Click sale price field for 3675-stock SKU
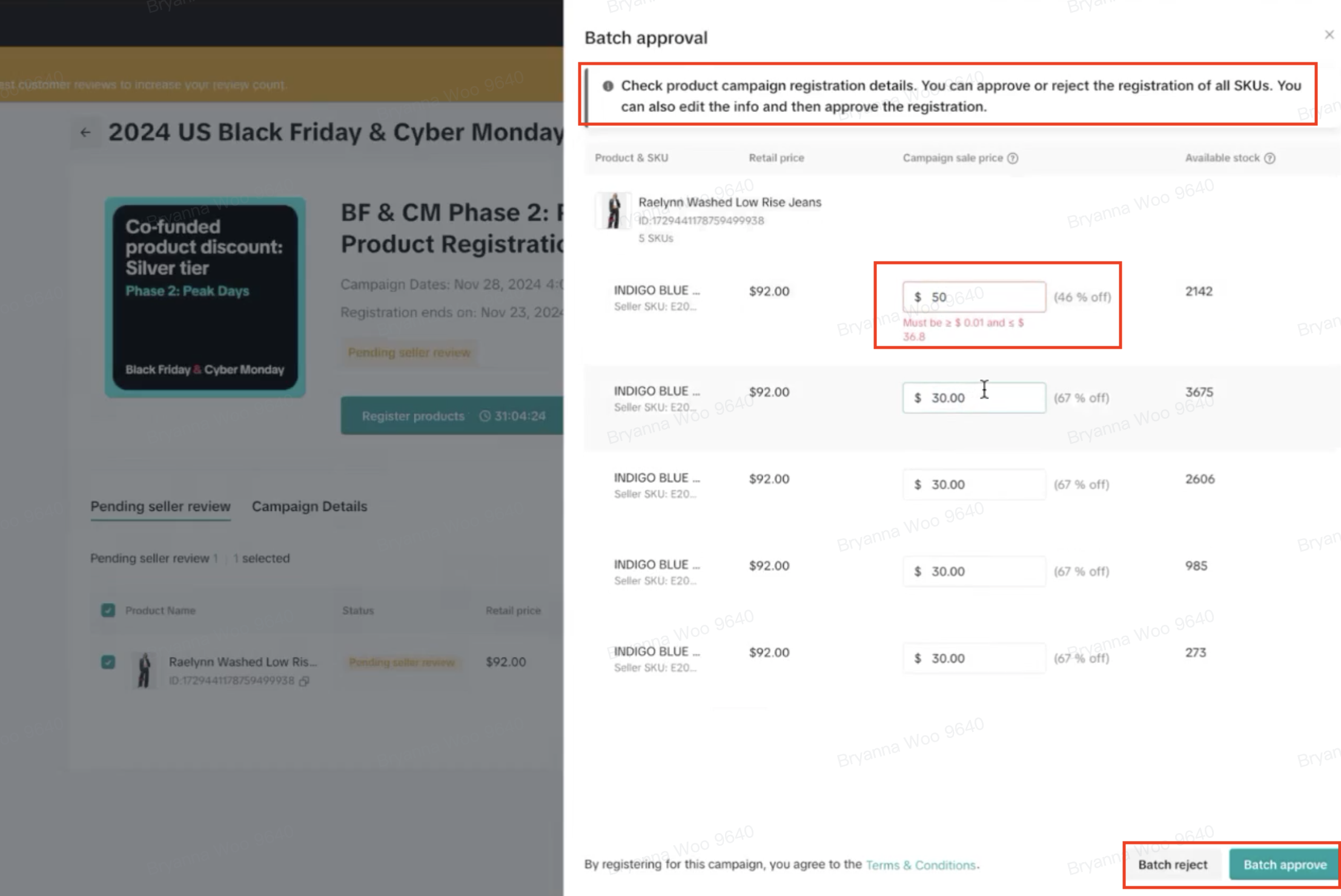 (981, 398)
